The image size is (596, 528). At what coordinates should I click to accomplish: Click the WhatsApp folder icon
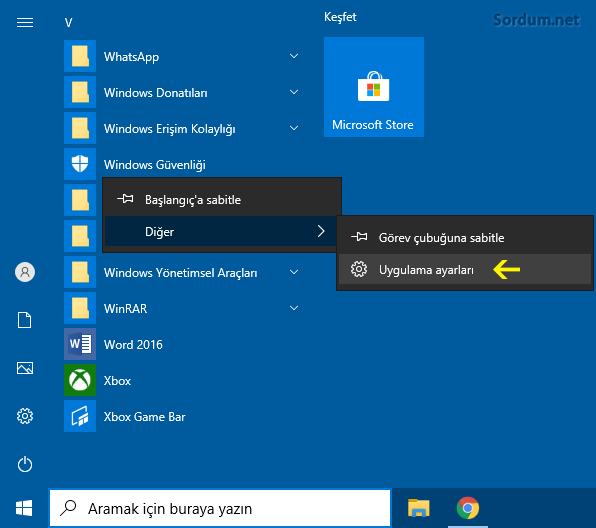tap(80, 56)
